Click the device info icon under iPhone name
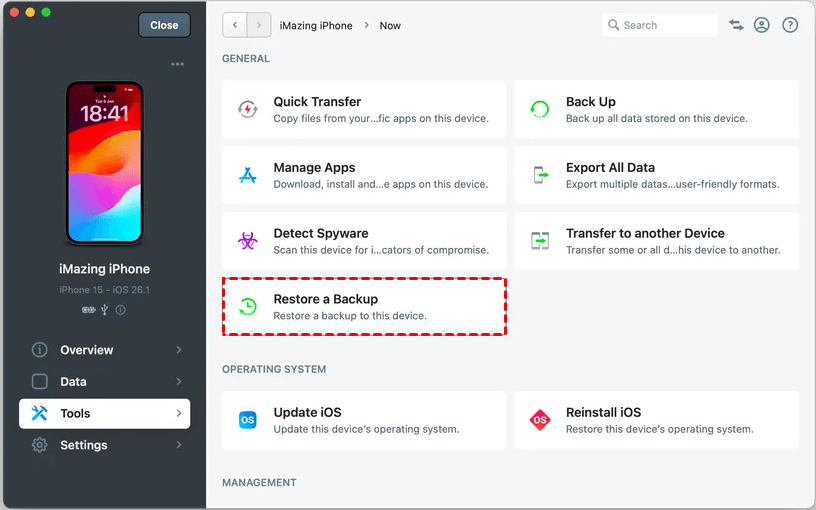The width and height of the screenshot is (816, 510). tap(120, 310)
